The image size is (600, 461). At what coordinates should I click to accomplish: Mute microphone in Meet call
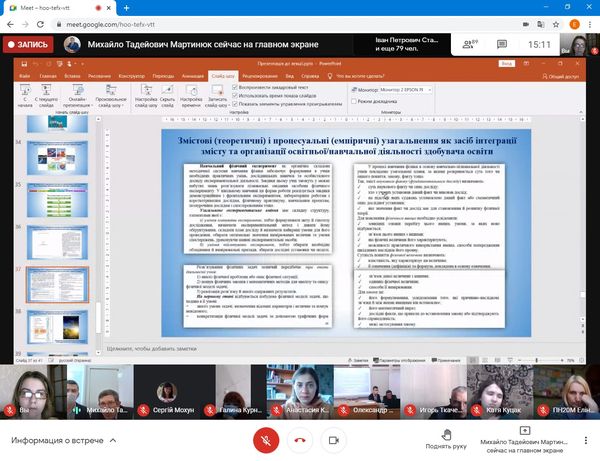click(266, 439)
